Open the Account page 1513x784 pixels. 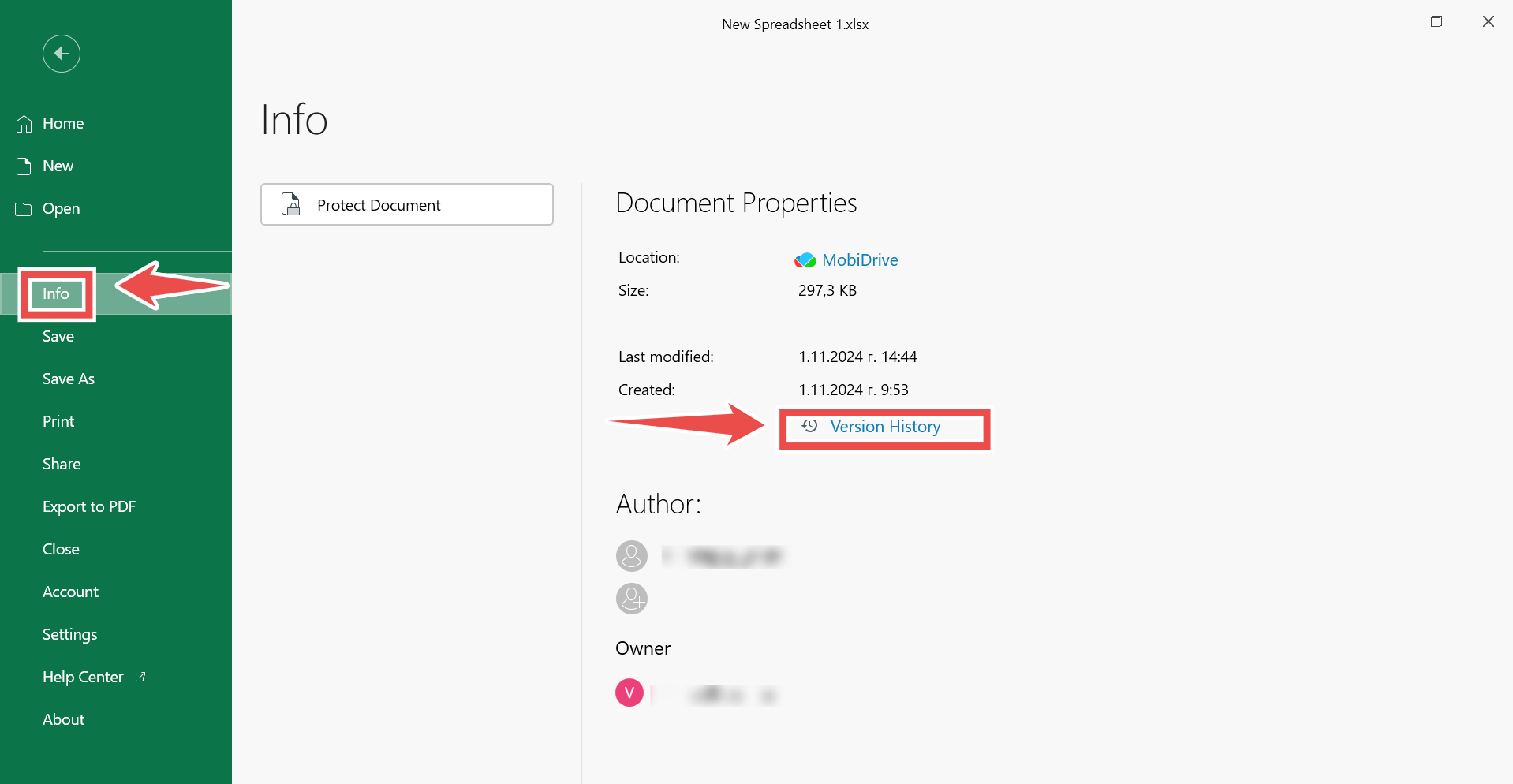pyautogui.click(x=71, y=592)
